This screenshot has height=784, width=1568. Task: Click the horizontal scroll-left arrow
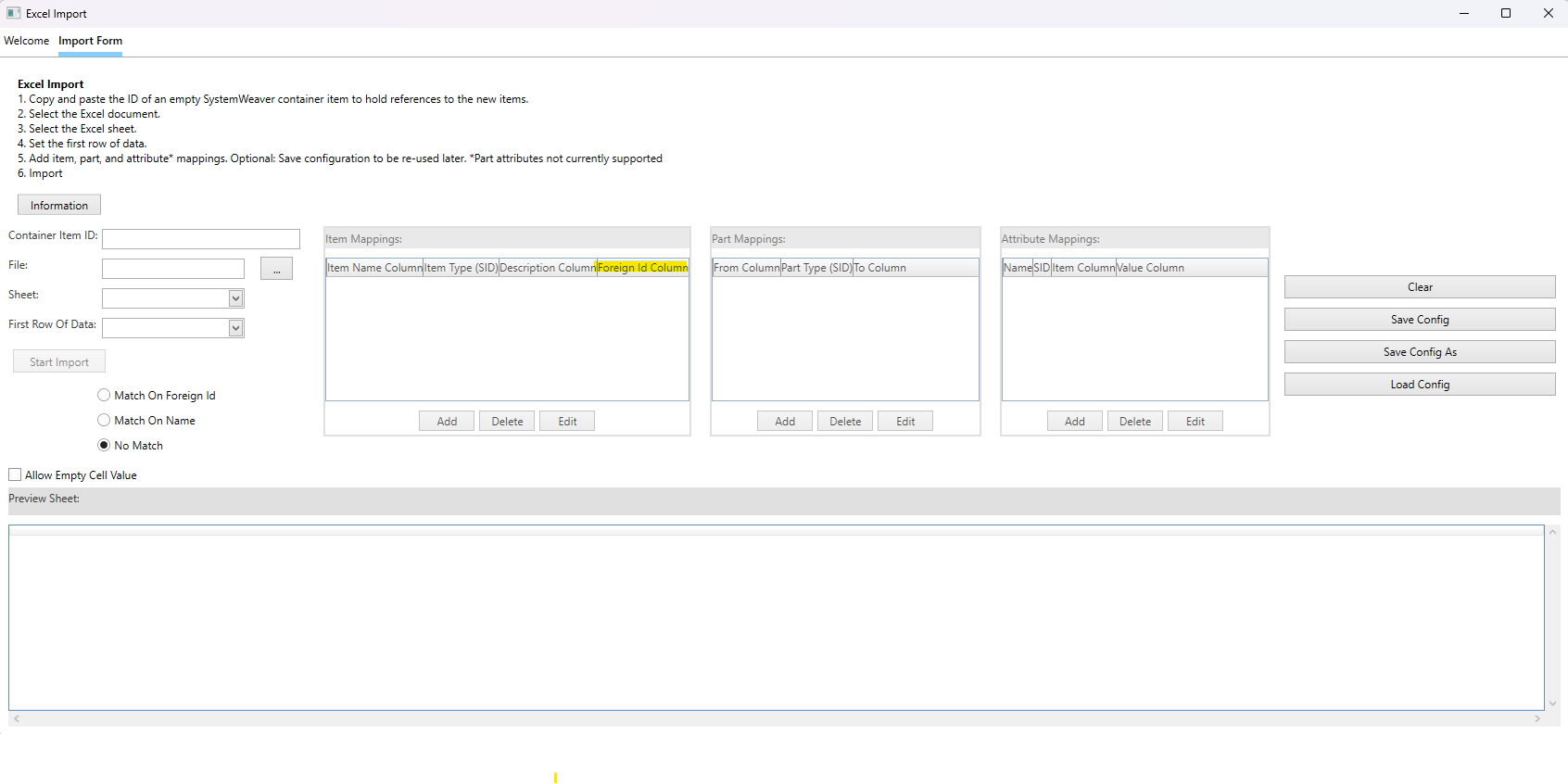coord(17,718)
